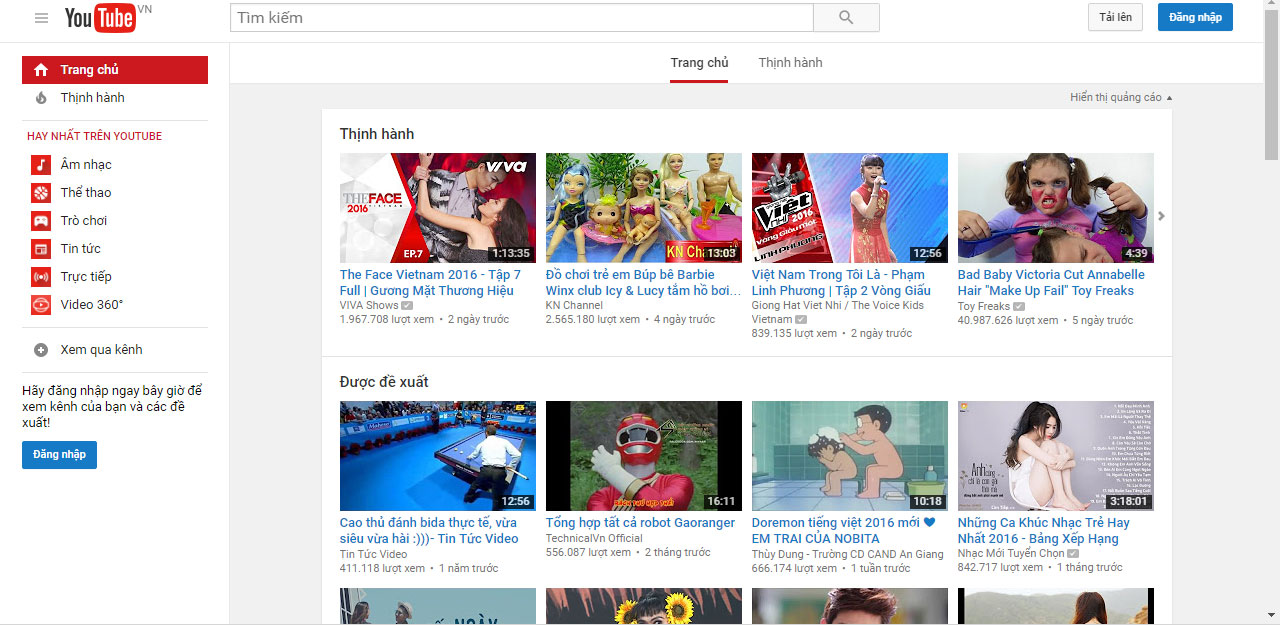This screenshot has width=1280, height=625.
Task: Select Thịnh hành in the sidebar
Action: point(115,98)
